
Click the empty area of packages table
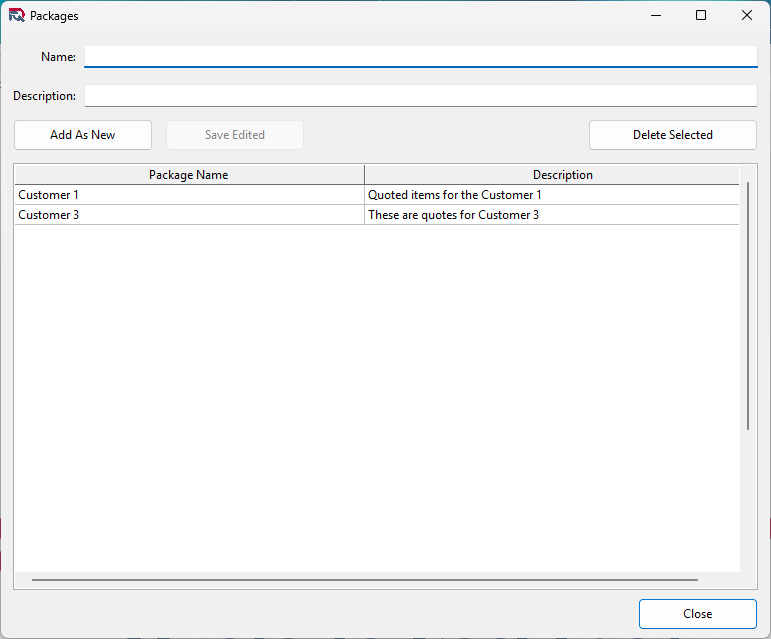[376, 400]
